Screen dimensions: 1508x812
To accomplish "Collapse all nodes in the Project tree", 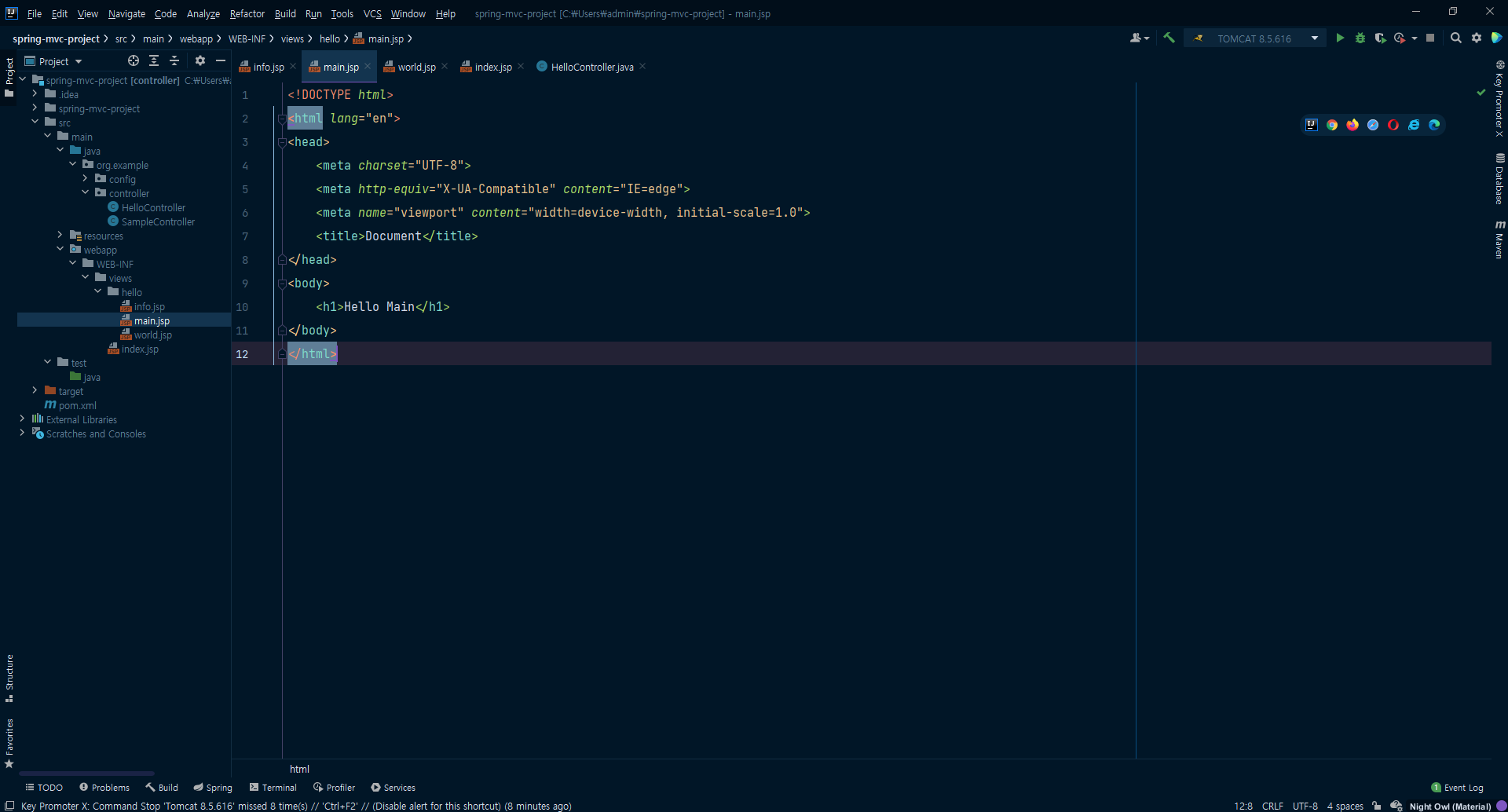I will (175, 60).
